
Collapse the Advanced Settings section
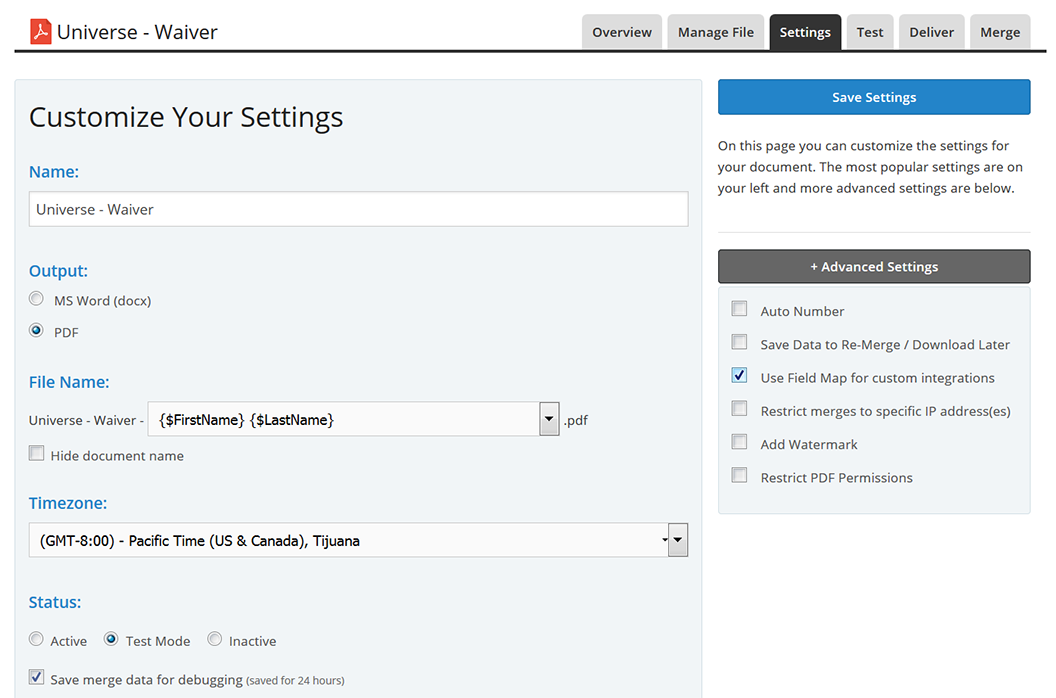[x=873, y=267]
